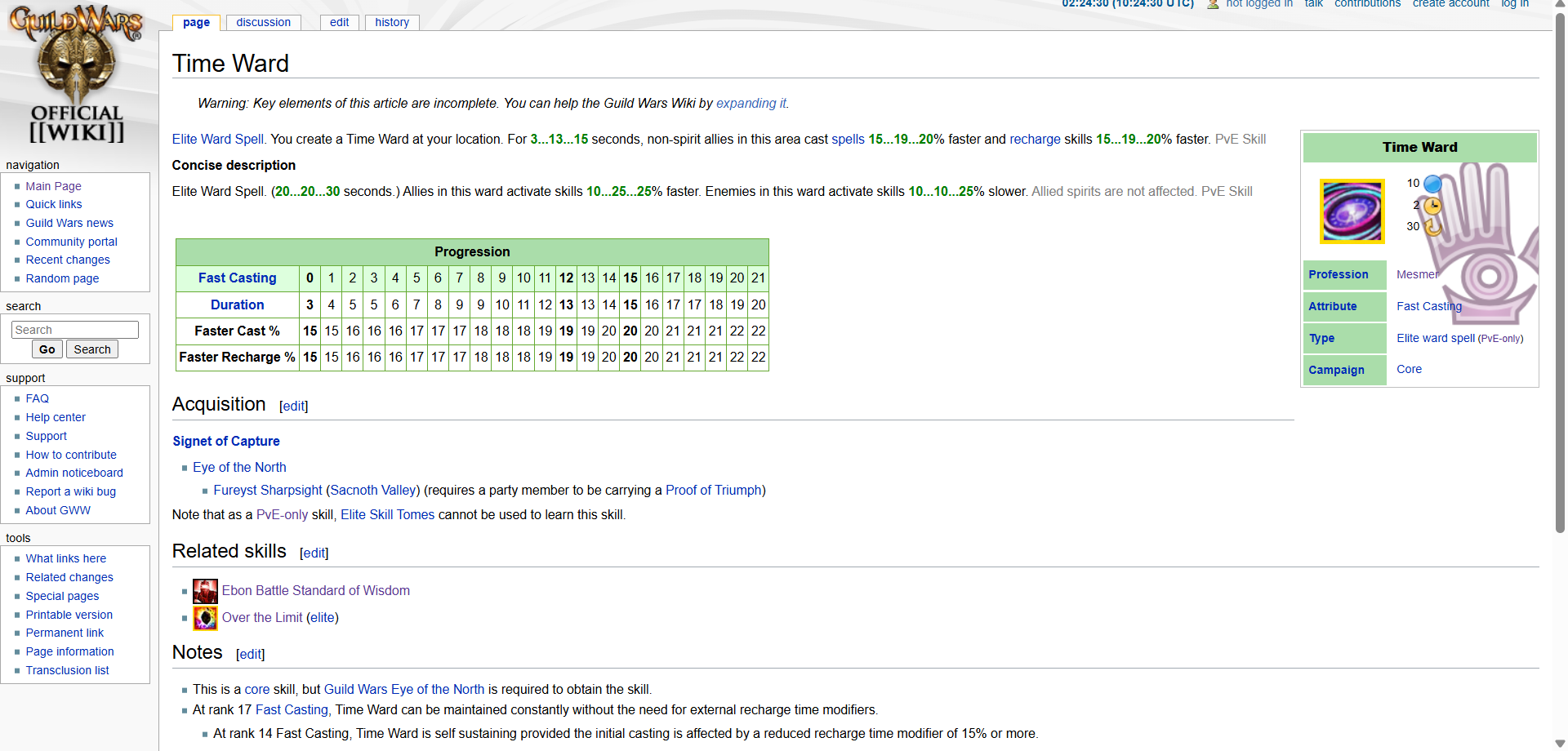This screenshot has width=1568, height=751.
Task: Click the expanding it link in warning
Action: tap(751, 103)
